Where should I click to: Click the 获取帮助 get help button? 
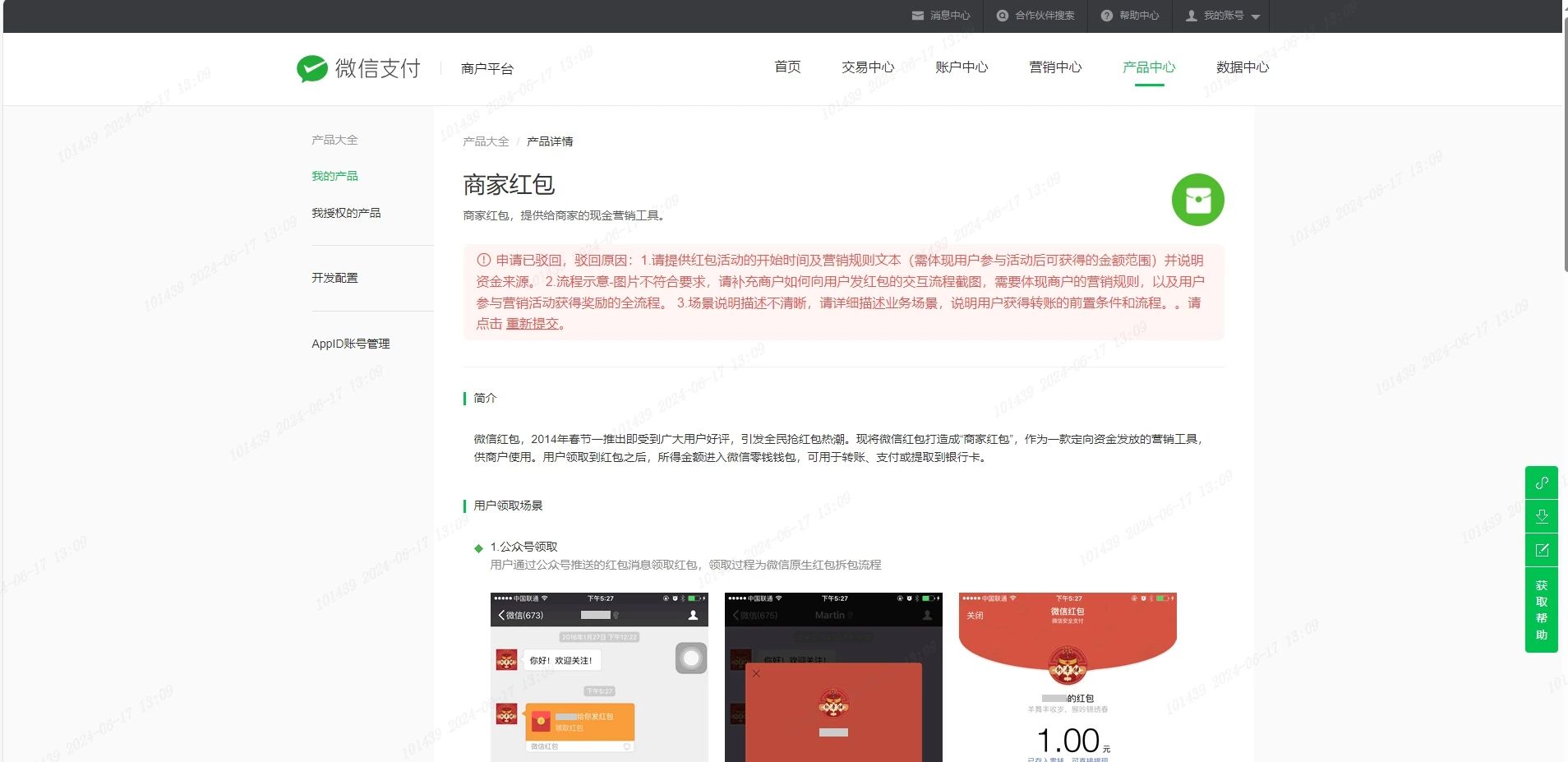click(1542, 610)
